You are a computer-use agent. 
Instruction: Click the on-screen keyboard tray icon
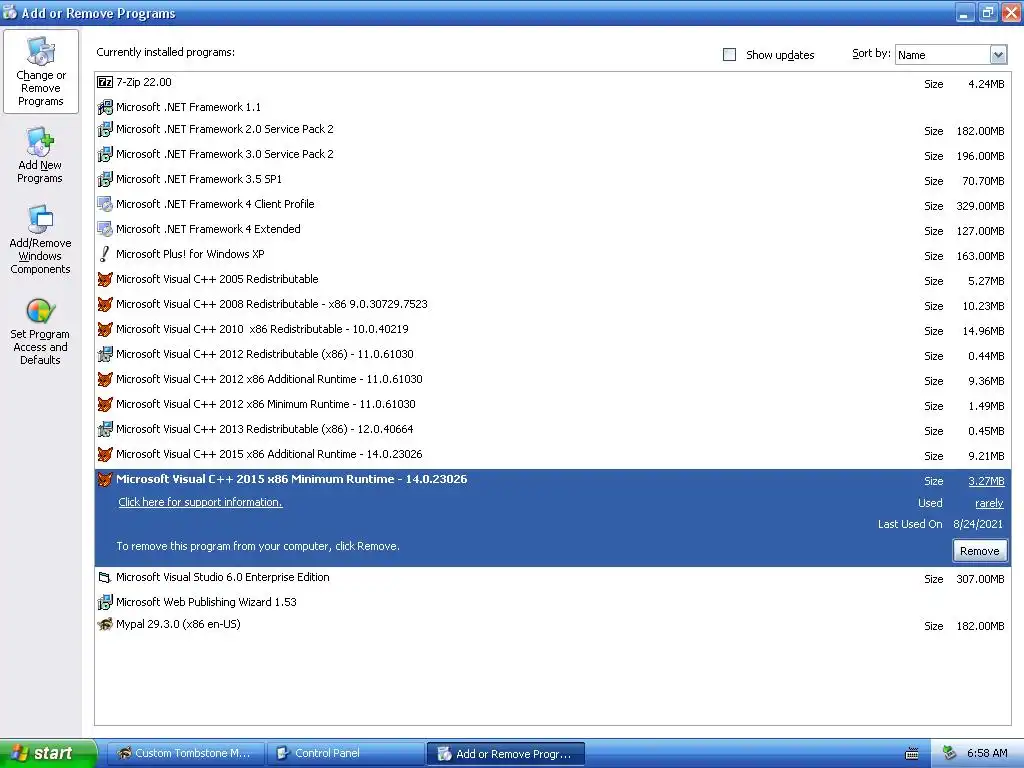[x=912, y=754]
